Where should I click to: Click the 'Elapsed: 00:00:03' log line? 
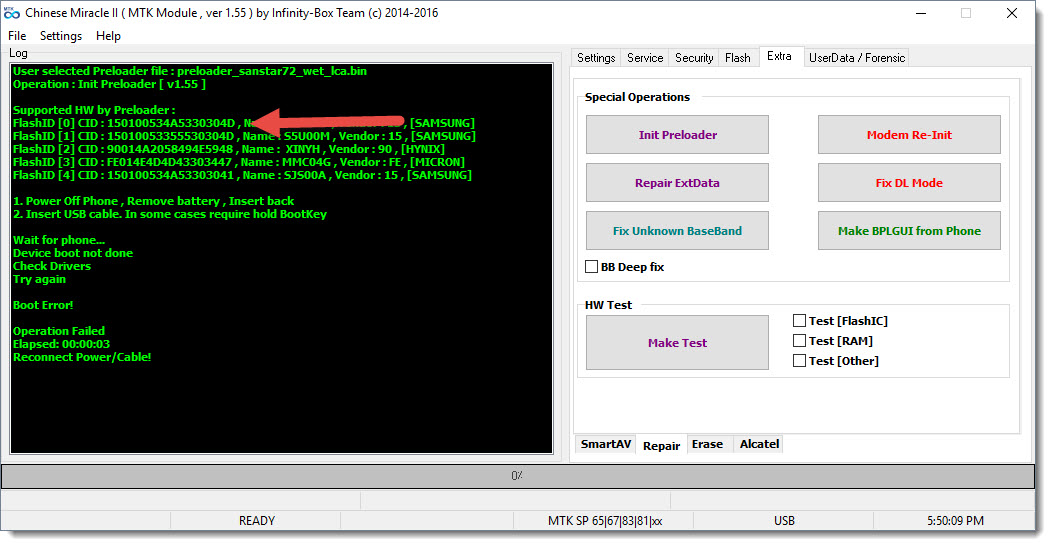(x=61, y=344)
